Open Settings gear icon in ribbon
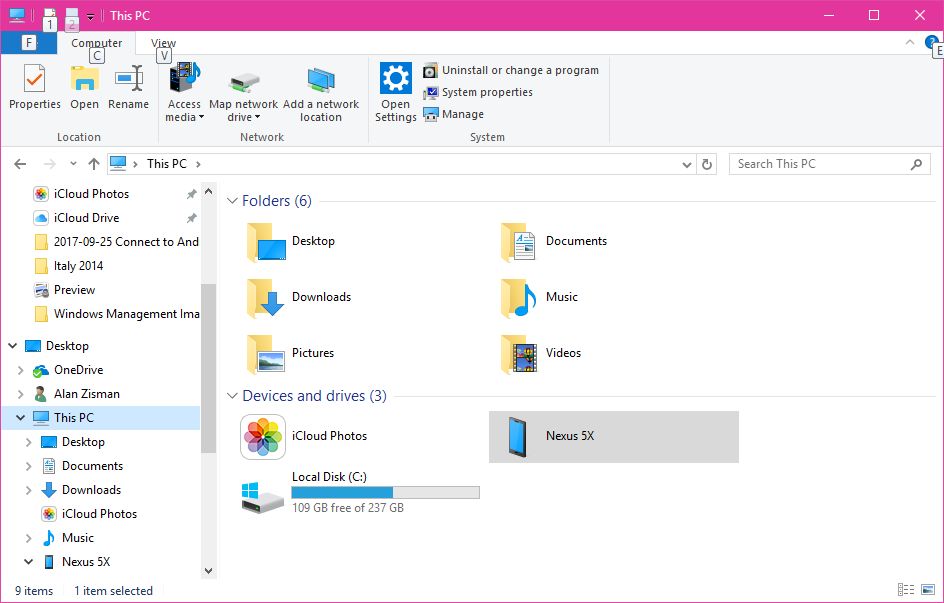This screenshot has height=603, width=944. pos(395,91)
